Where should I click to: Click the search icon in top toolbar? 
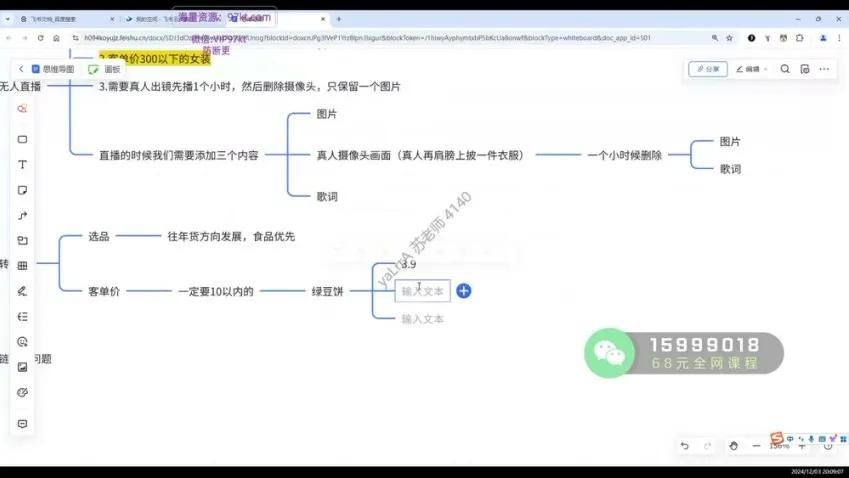786,69
